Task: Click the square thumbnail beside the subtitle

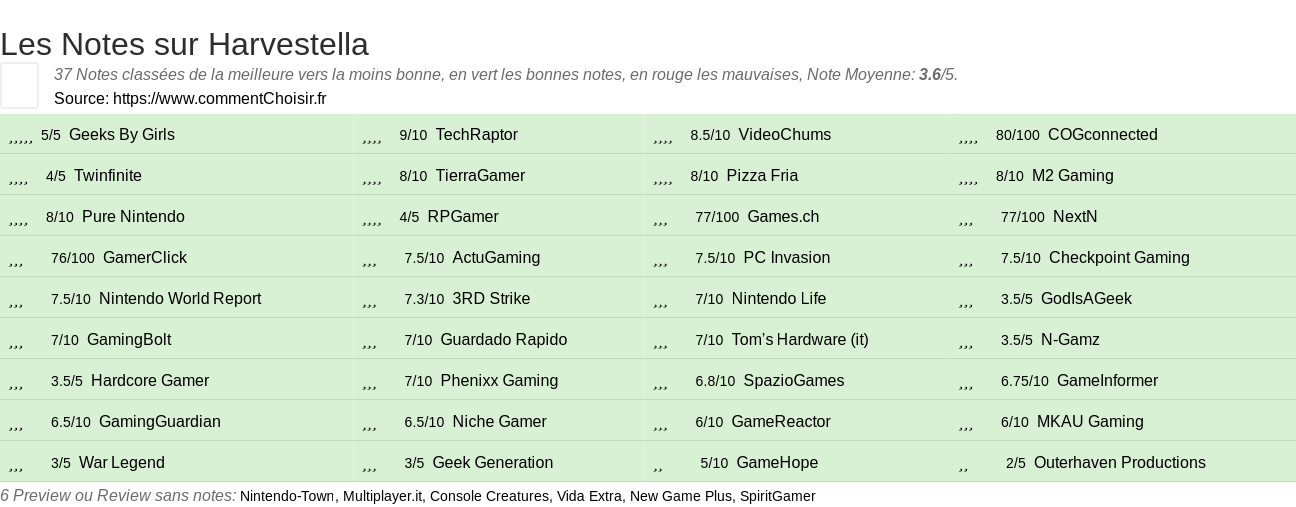Action: tap(19, 85)
